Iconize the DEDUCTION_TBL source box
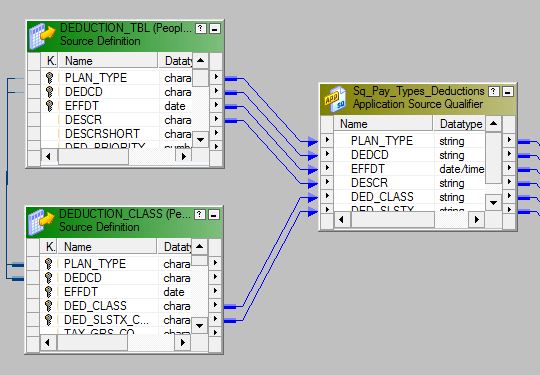 214,29
